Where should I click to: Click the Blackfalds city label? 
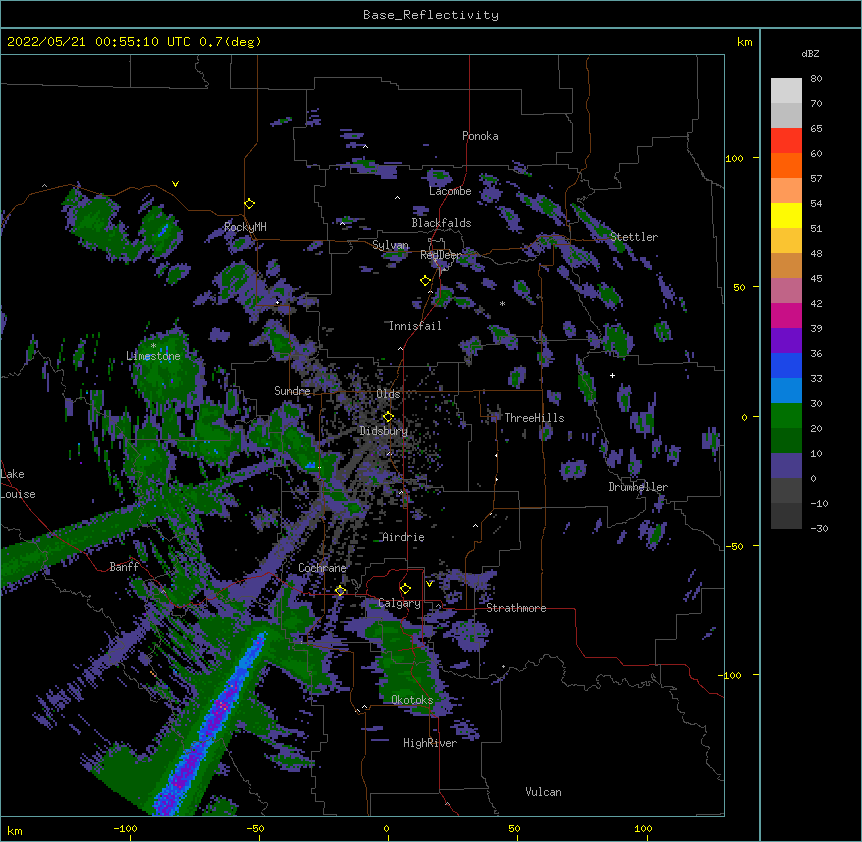pos(441,223)
